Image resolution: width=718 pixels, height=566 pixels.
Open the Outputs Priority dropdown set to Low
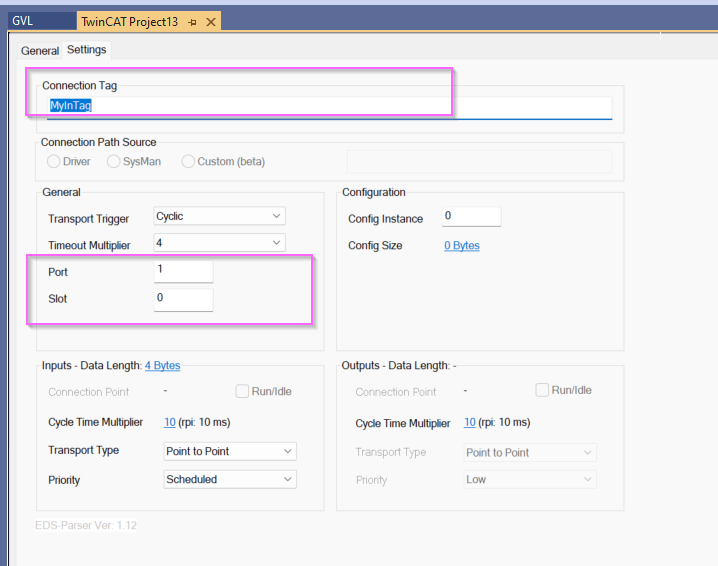click(x=530, y=479)
